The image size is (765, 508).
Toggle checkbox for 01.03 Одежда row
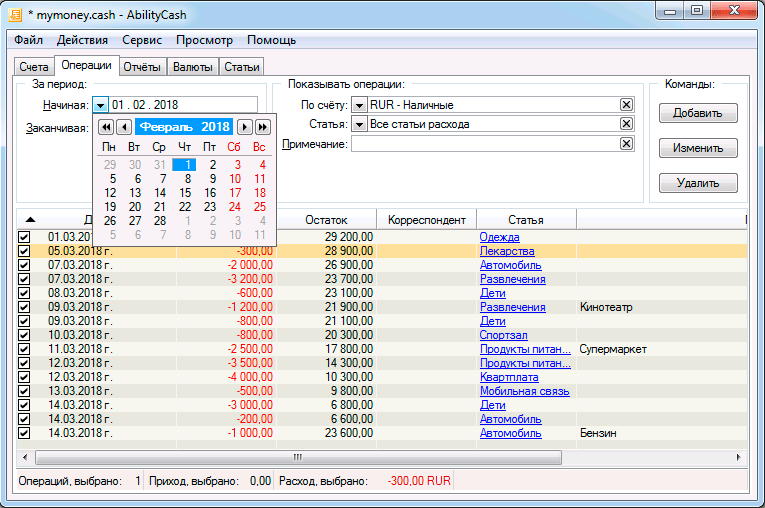point(24,237)
